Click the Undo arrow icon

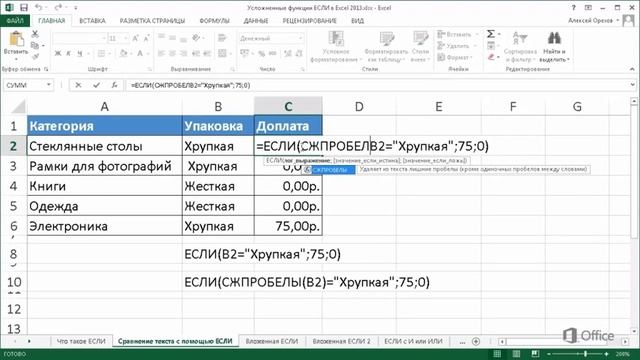click(x=38, y=7)
